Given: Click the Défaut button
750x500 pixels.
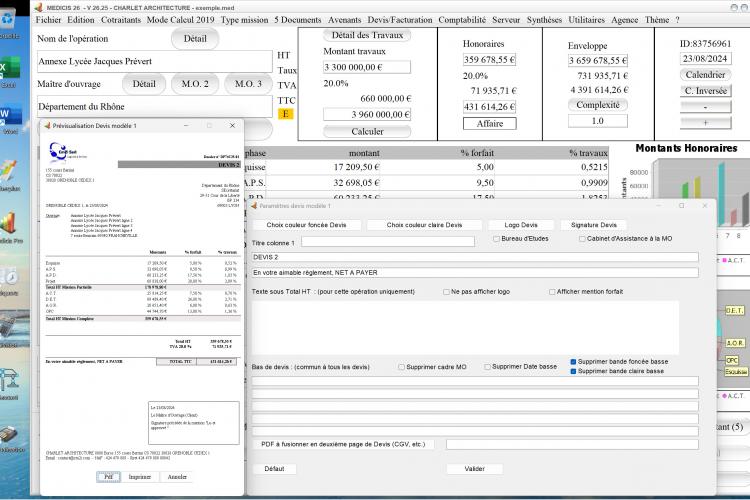Looking at the screenshot, I should (x=274, y=469).
